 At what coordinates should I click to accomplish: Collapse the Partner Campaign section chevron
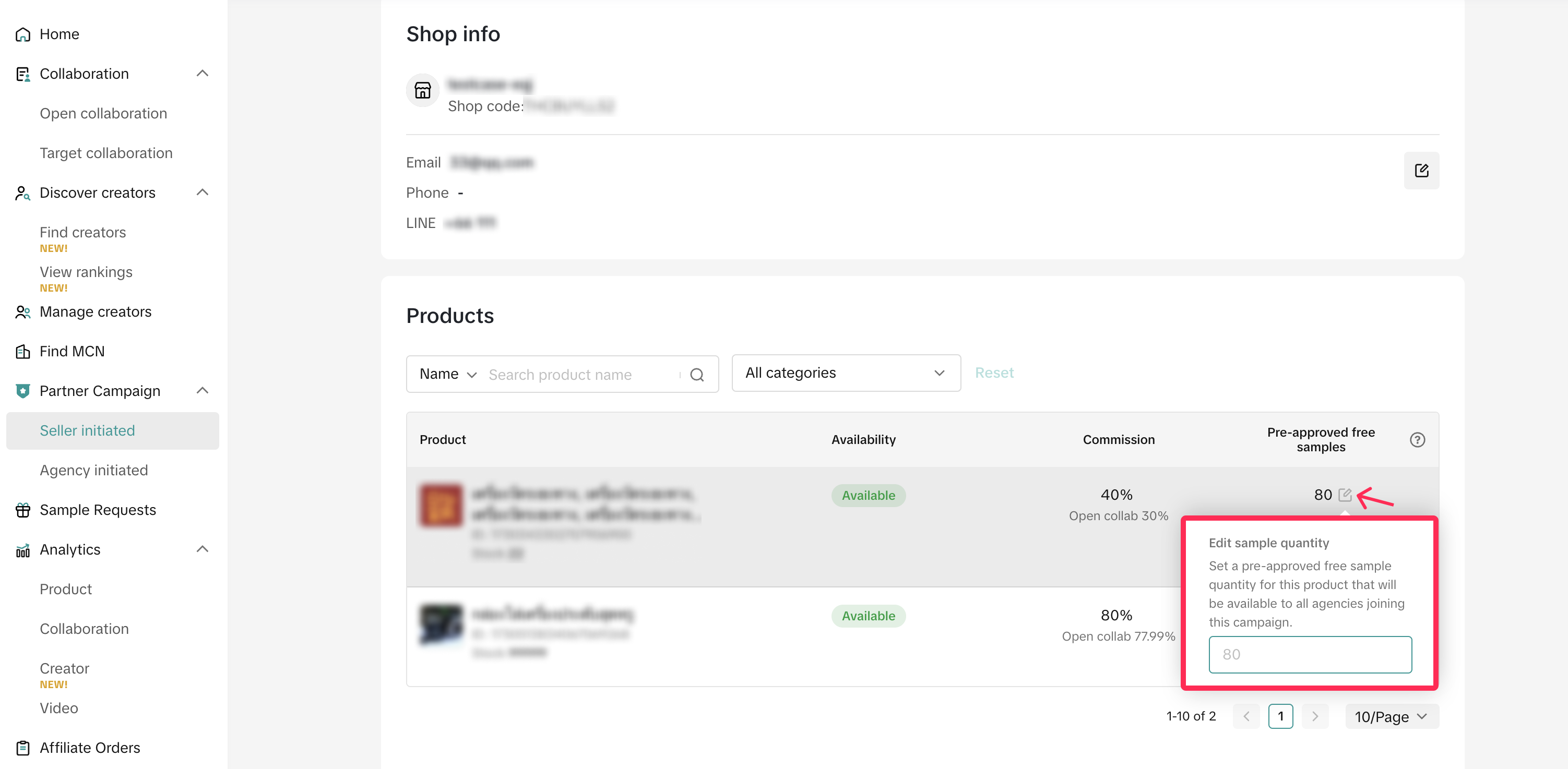tap(203, 391)
